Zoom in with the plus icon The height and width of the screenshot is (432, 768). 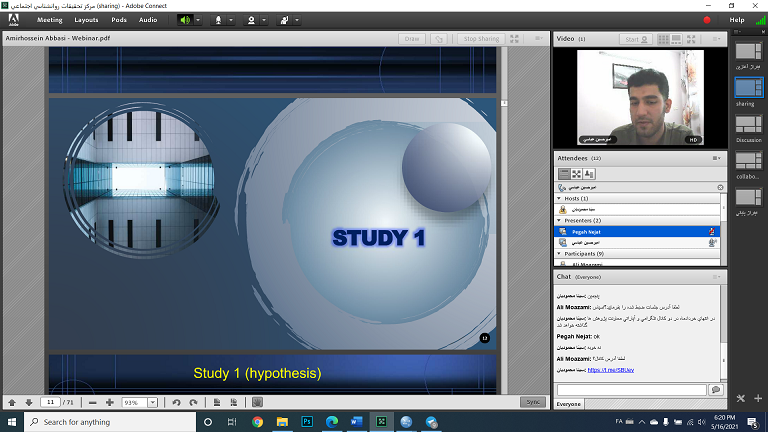(110, 402)
